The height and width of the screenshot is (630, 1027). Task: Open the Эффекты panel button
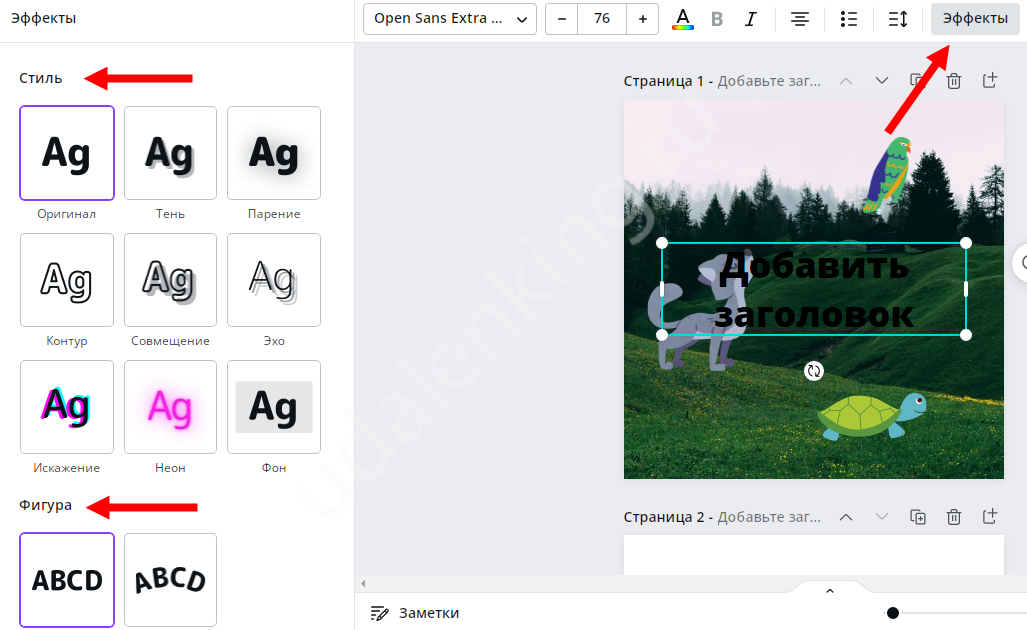975,19
